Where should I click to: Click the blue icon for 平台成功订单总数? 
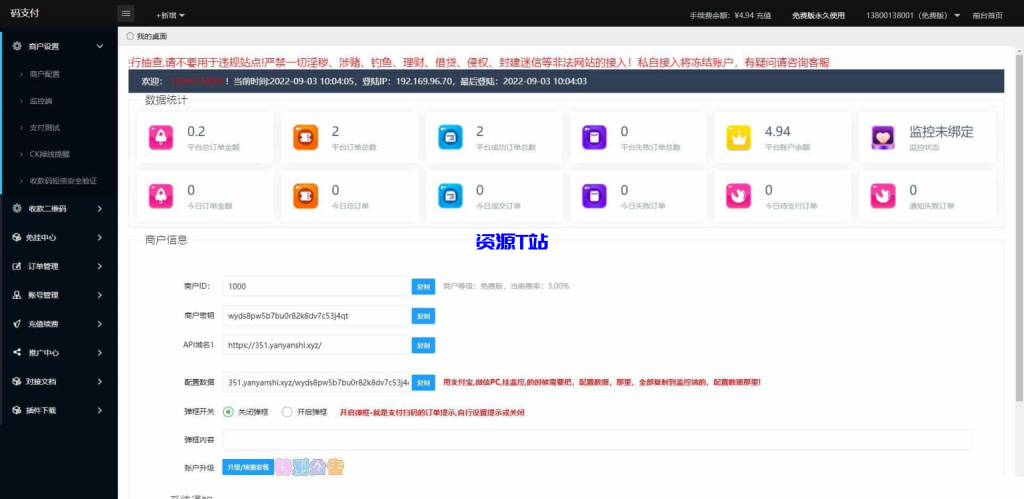pyautogui.click(x=450, y=137)
